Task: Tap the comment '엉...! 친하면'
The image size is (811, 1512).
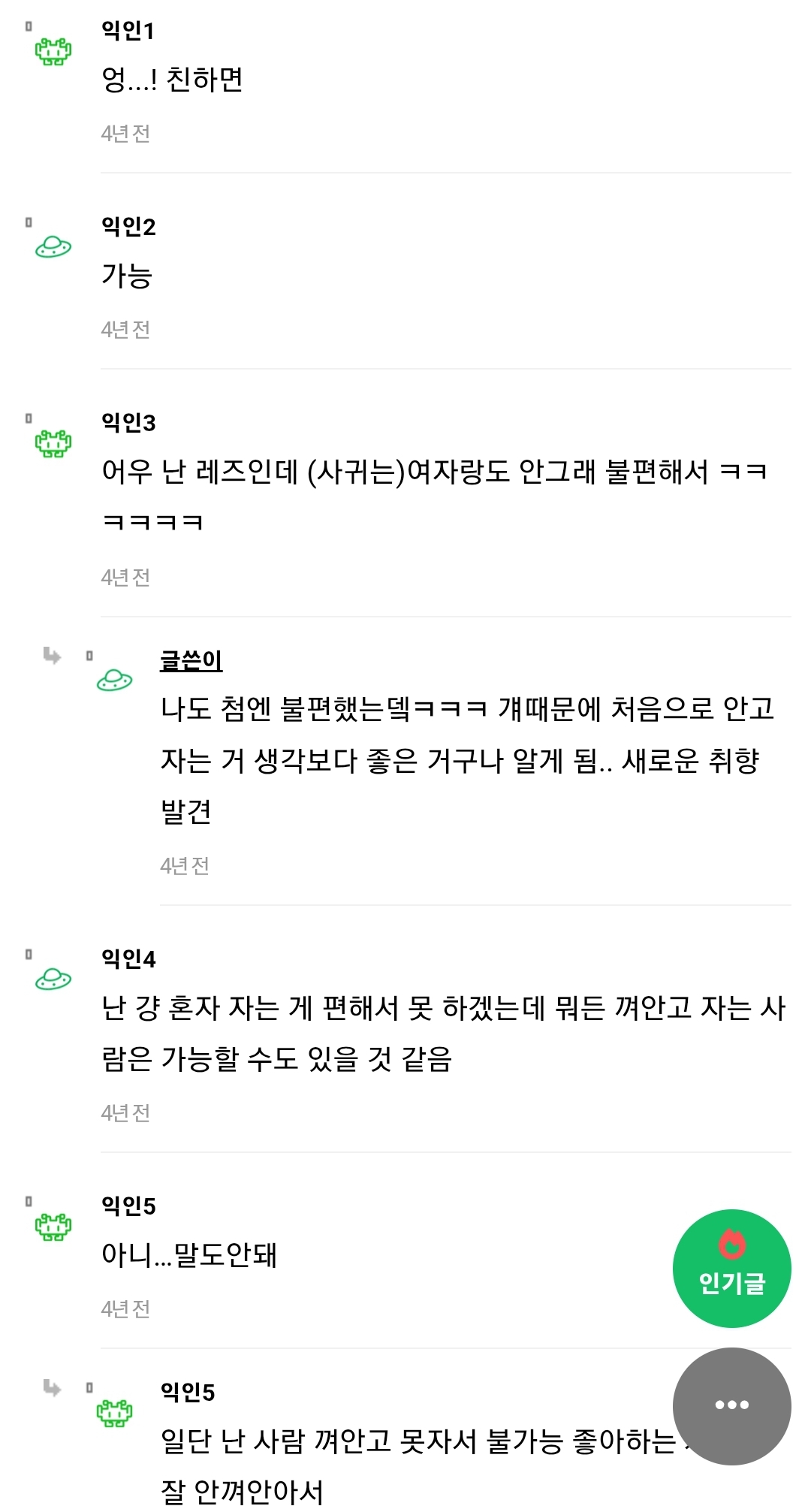Action: click(172, 80)
